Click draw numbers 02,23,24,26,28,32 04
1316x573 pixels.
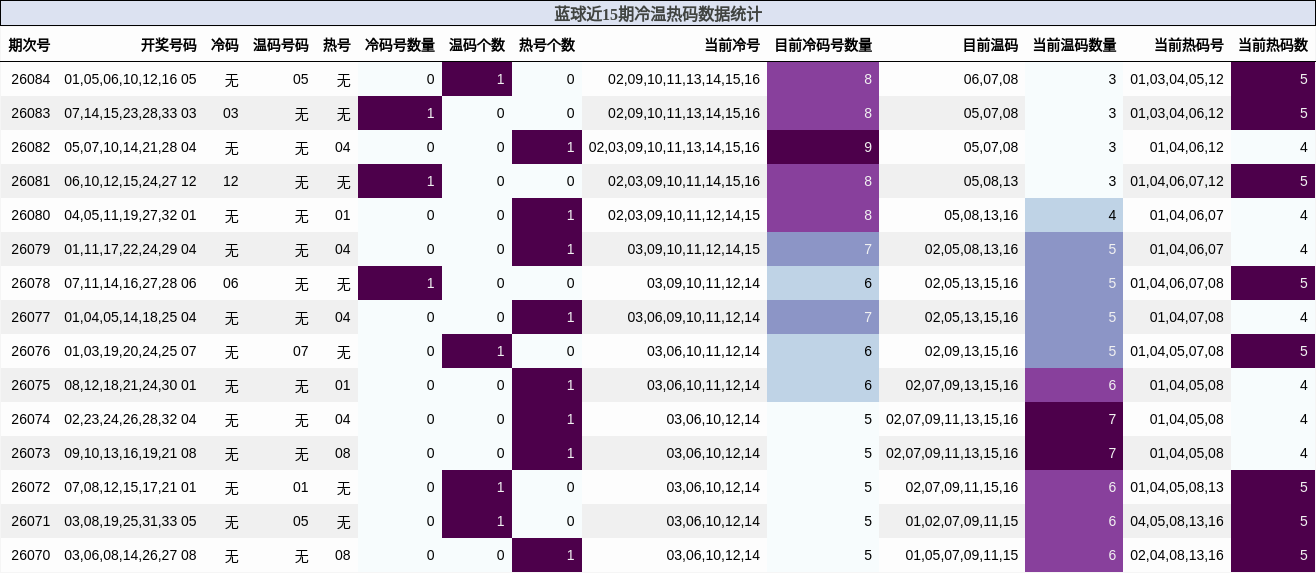(x=130, y=419)
